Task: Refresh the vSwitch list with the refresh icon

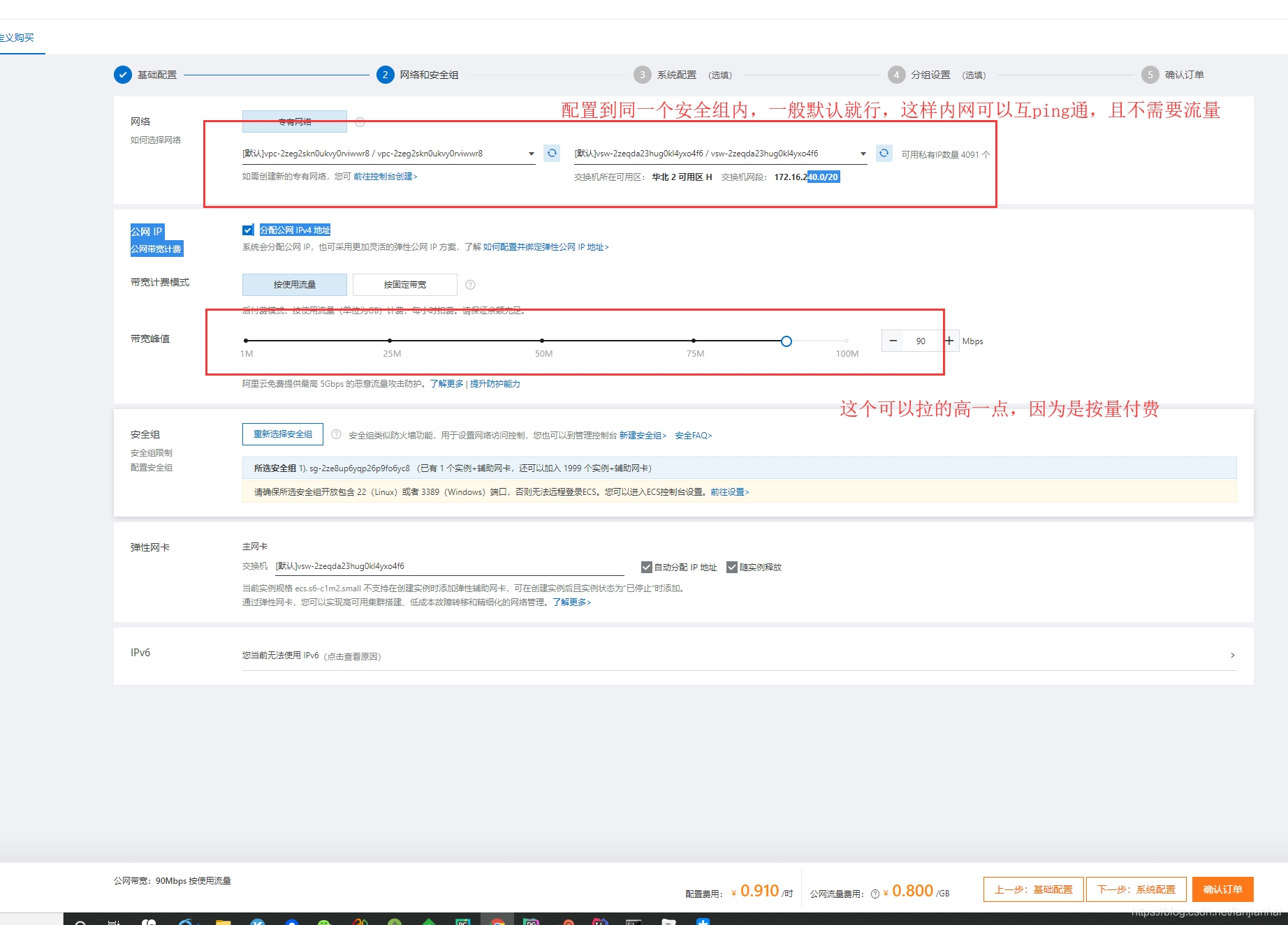Action: point(884,153)
